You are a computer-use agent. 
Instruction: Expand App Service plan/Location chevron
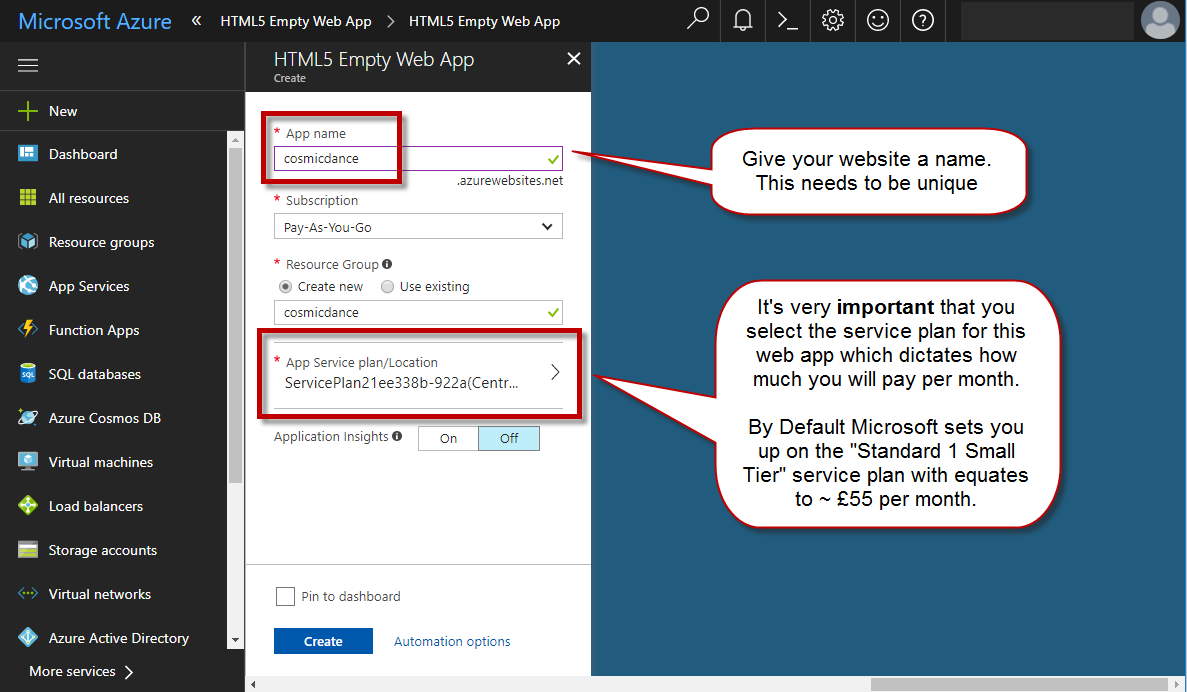[555, 372]
